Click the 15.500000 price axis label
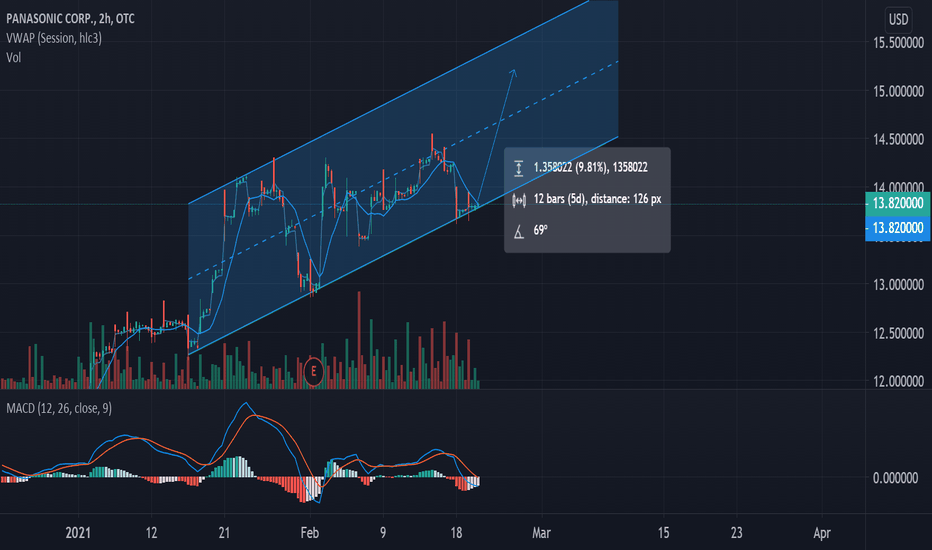 898,42
